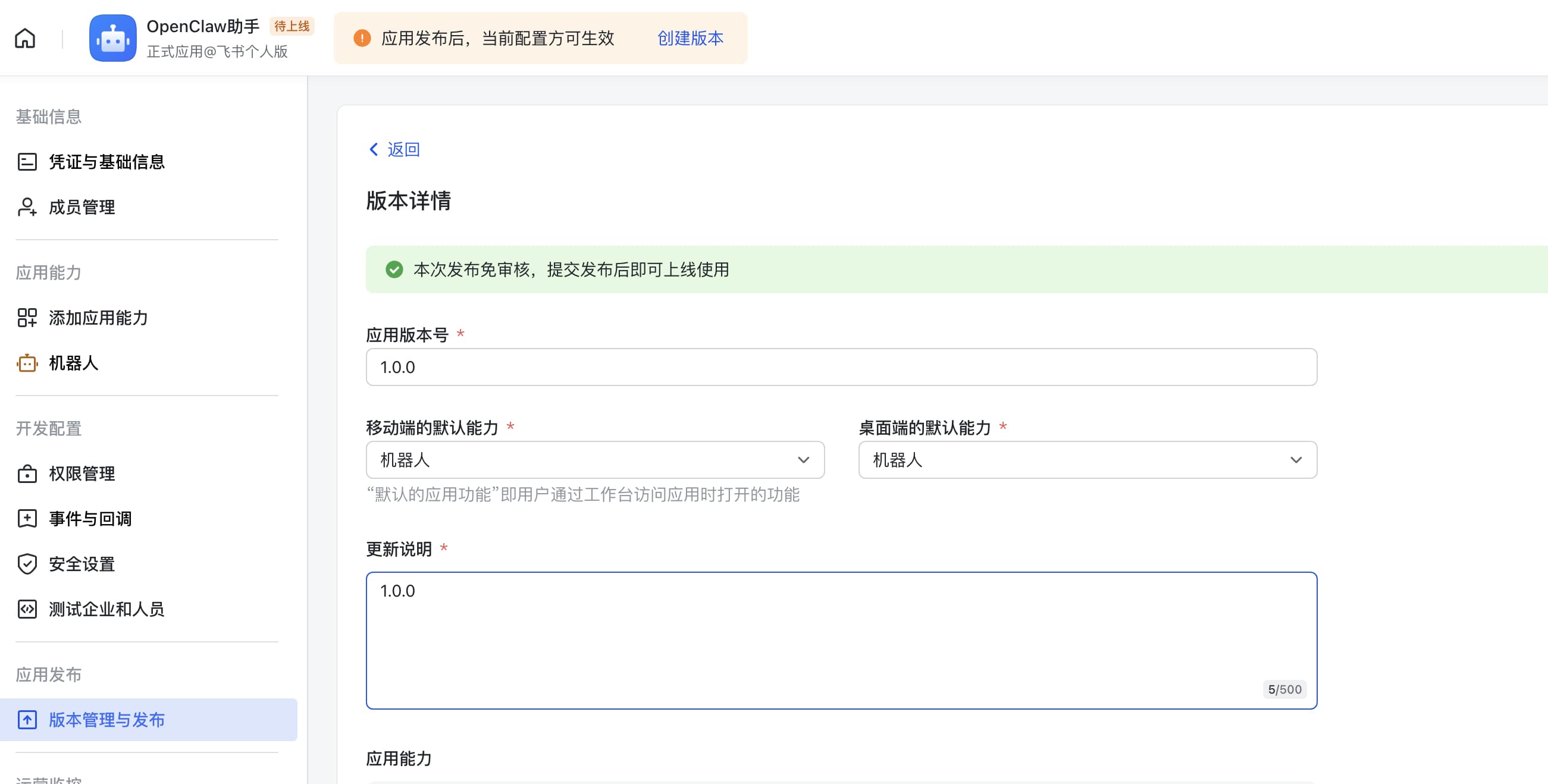
Task: Open the 移动端的默认能力 dropdown
Action: [594, 460]
